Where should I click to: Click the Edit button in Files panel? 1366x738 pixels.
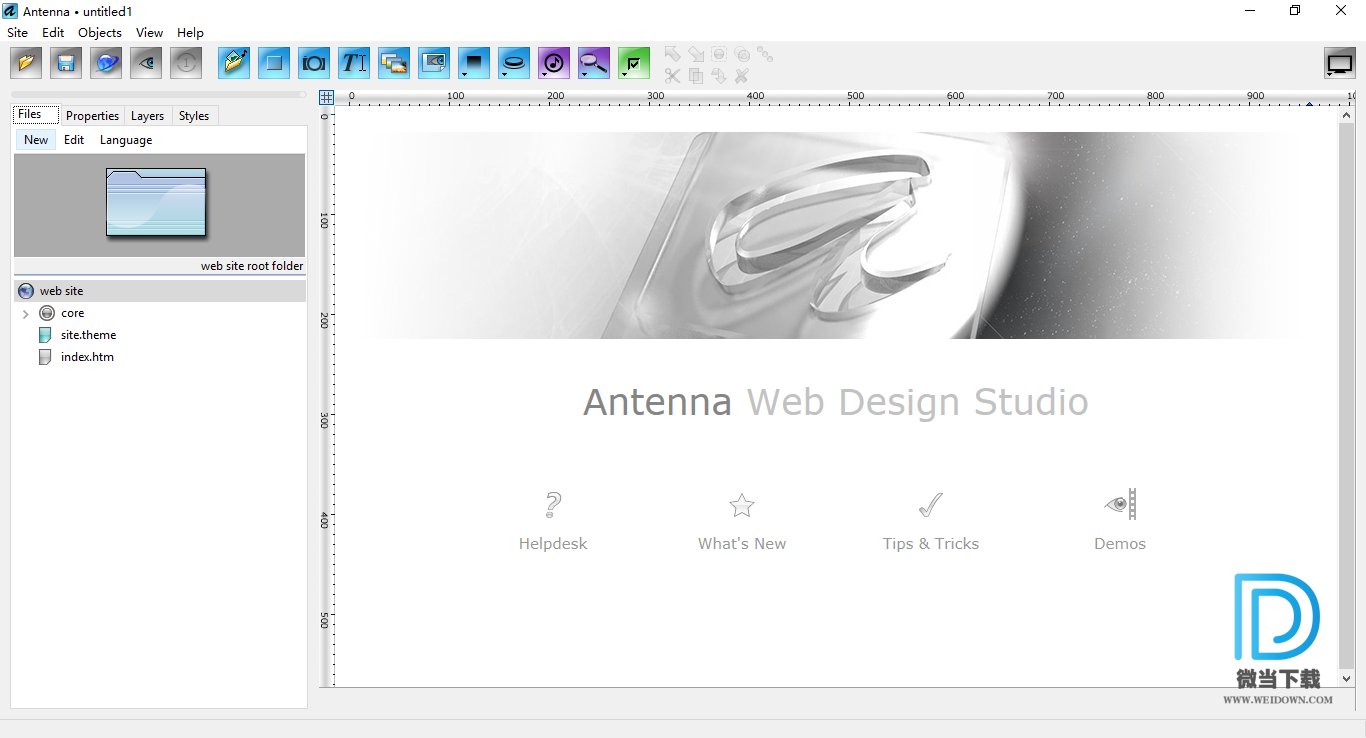[74, 140]
